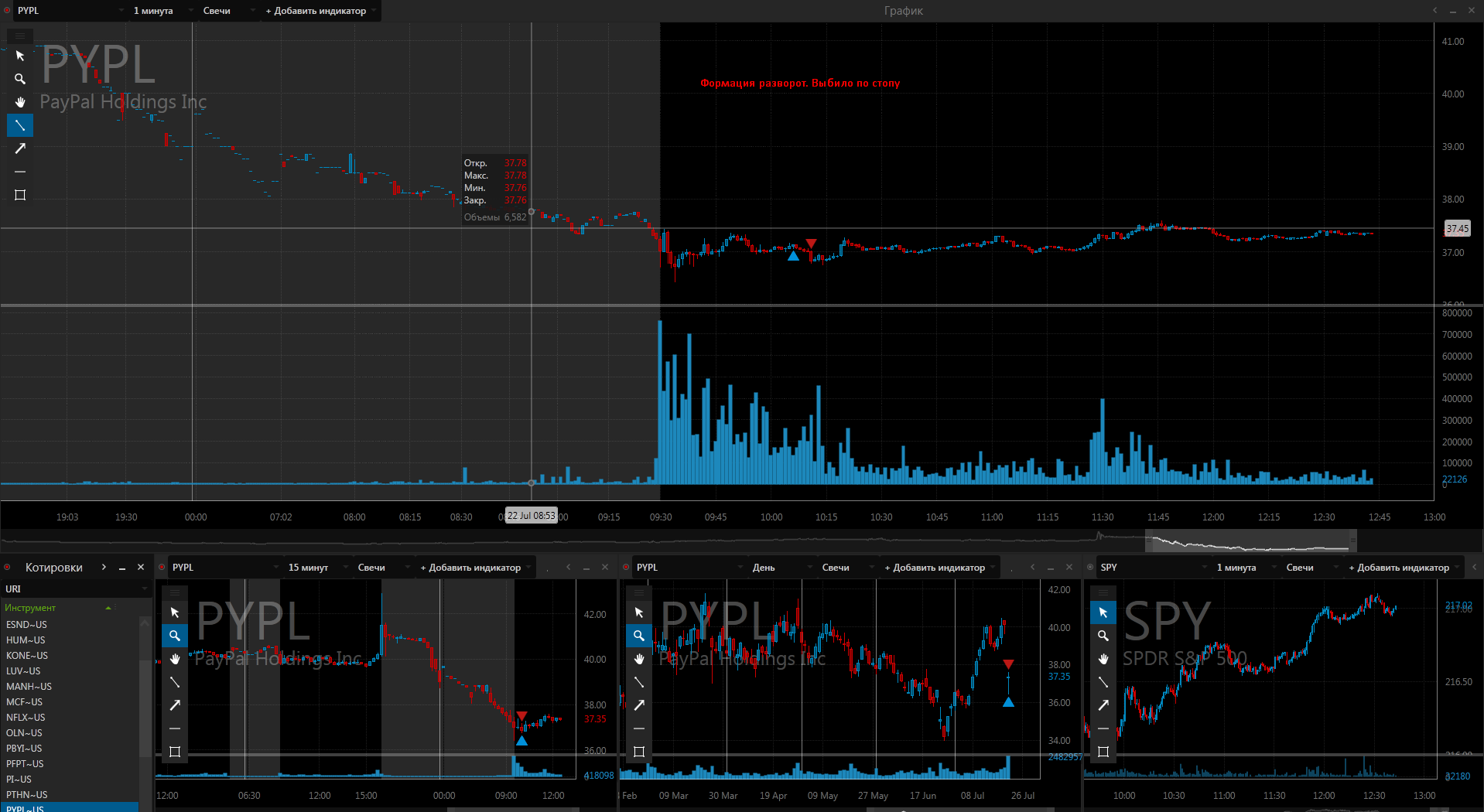1484x812 pixels.
Task: Select zoom tool in SPY chart
Action: tap(1103, 636)
